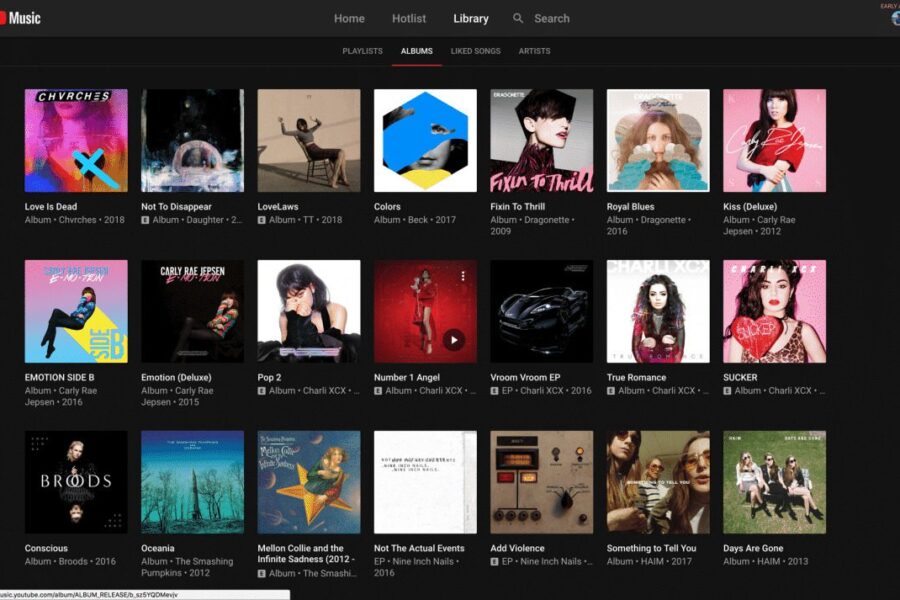Open the Not The Actual Events cover
The image size is (900, 600).
click(x=425, y=482)
